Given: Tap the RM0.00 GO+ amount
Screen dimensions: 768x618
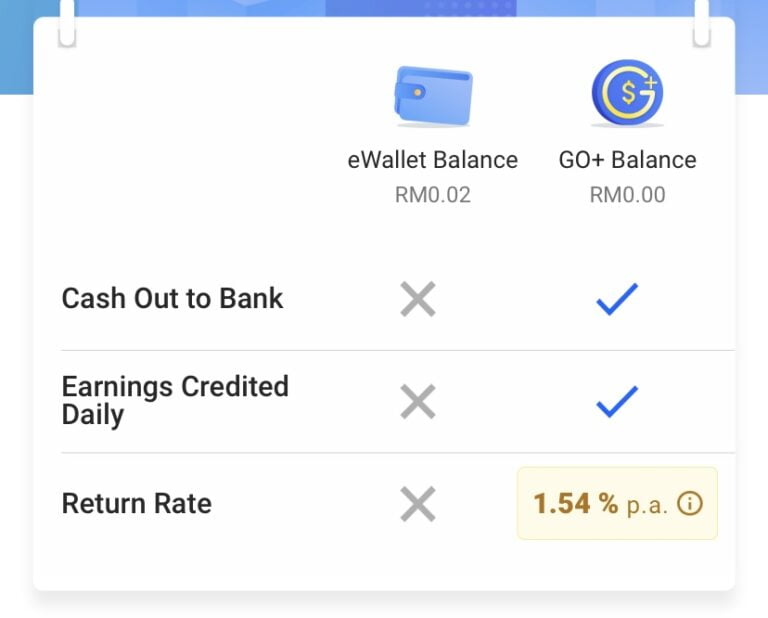Looking at the screenshot, I should pyautogui.click(x=627, y=195).
